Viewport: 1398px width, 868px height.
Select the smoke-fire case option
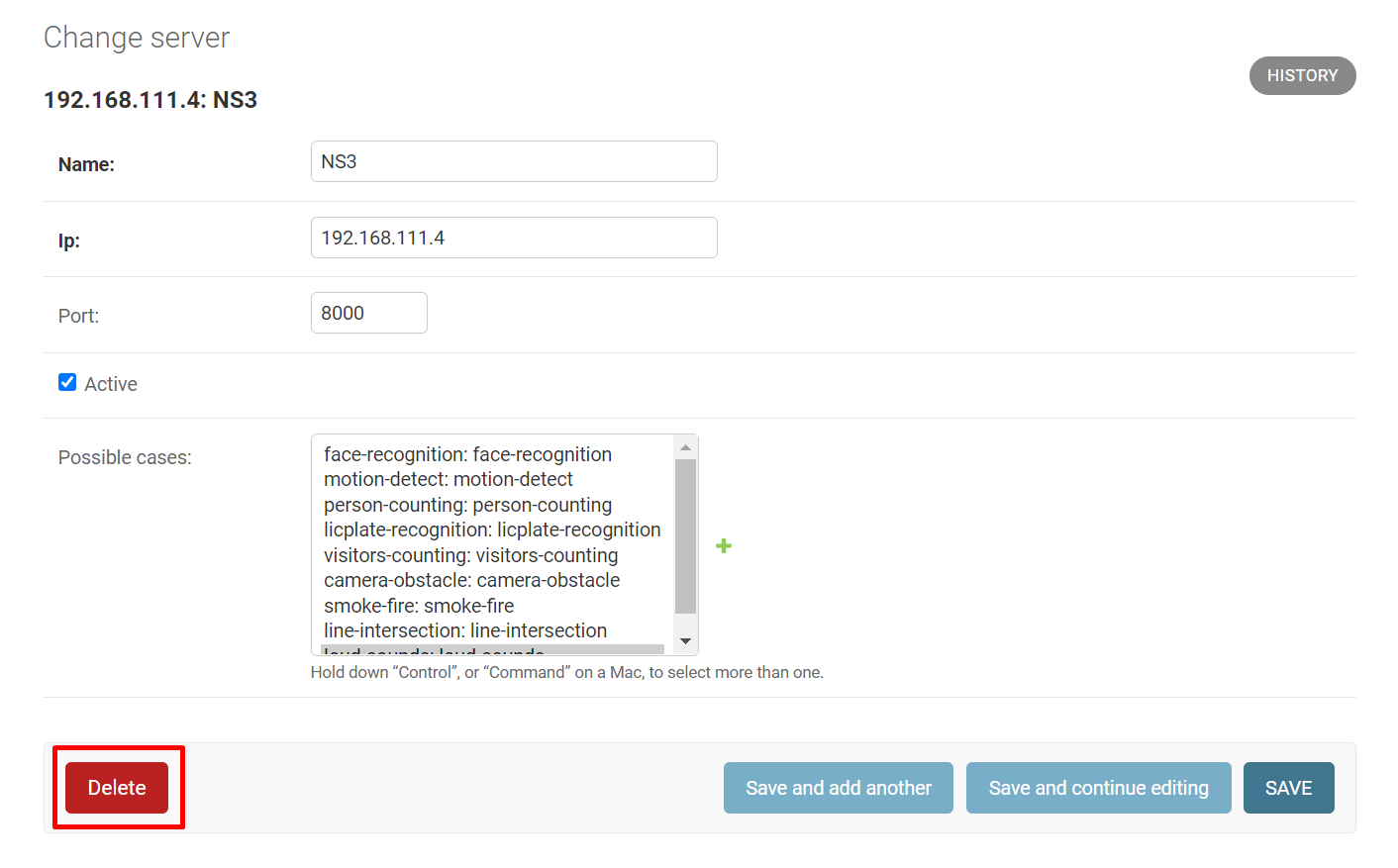pyautogui.click(x=419, y=606)
